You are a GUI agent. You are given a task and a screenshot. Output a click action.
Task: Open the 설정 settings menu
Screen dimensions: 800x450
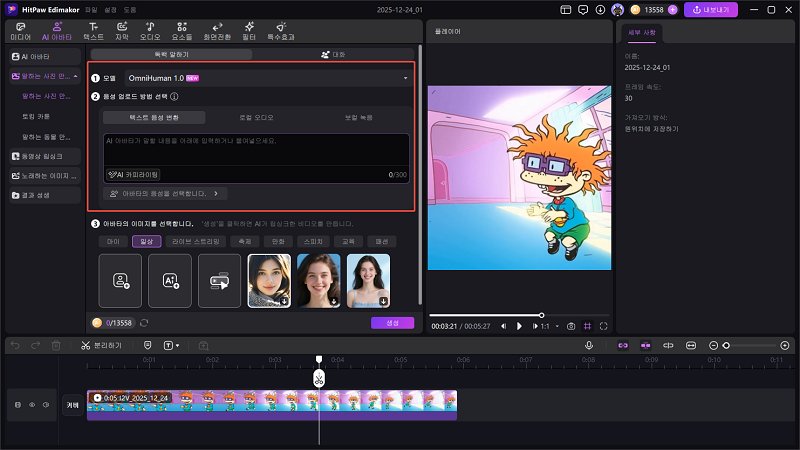110,10
